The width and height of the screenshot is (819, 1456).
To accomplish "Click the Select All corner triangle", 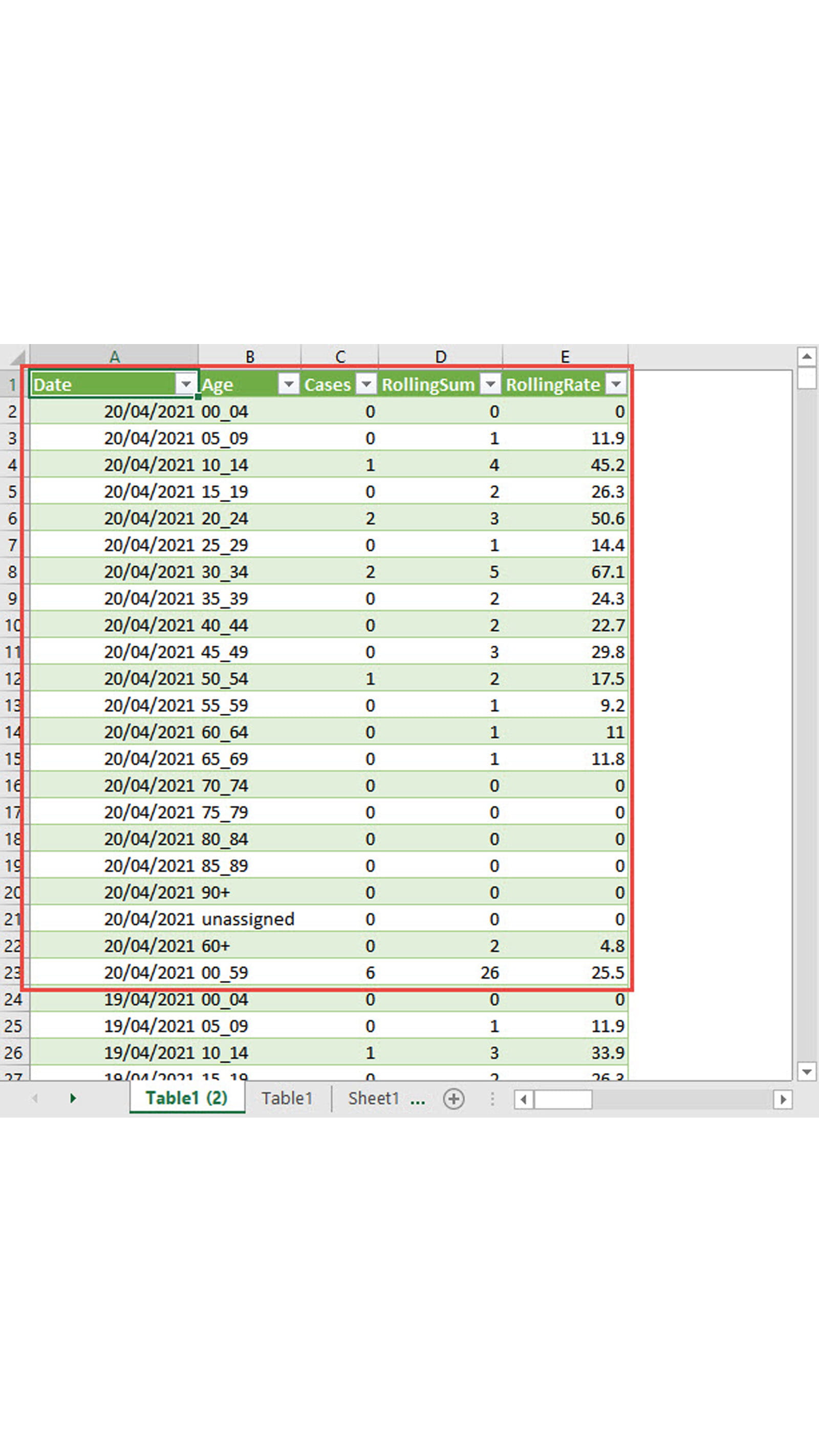I will point(17,357).
